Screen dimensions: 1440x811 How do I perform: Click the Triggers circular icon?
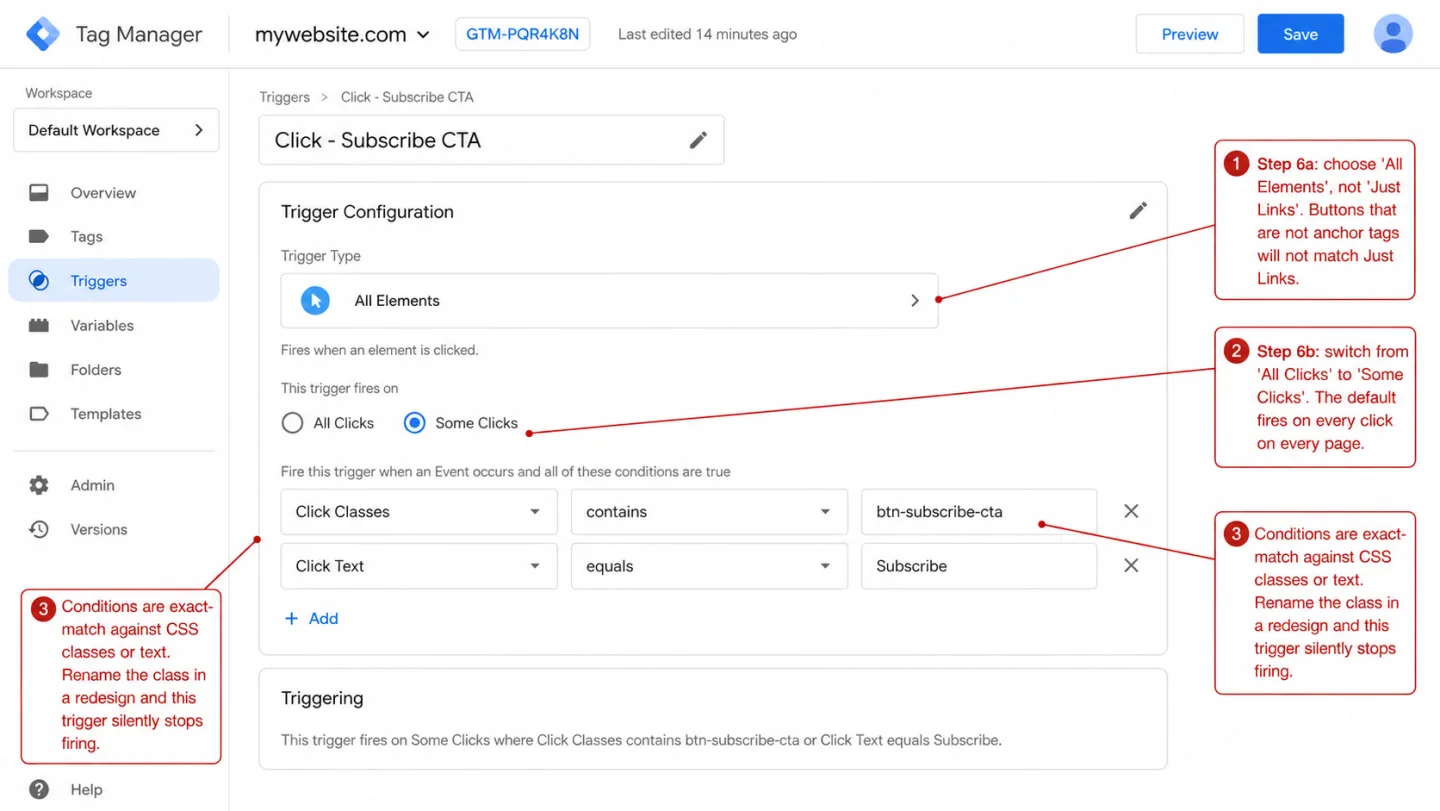point(39,281)
